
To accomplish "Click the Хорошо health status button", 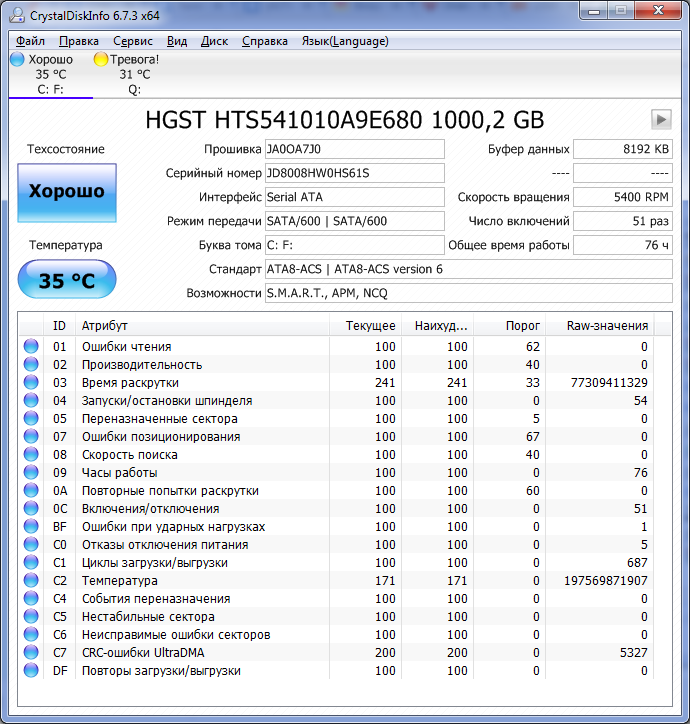I will [67, 191].
